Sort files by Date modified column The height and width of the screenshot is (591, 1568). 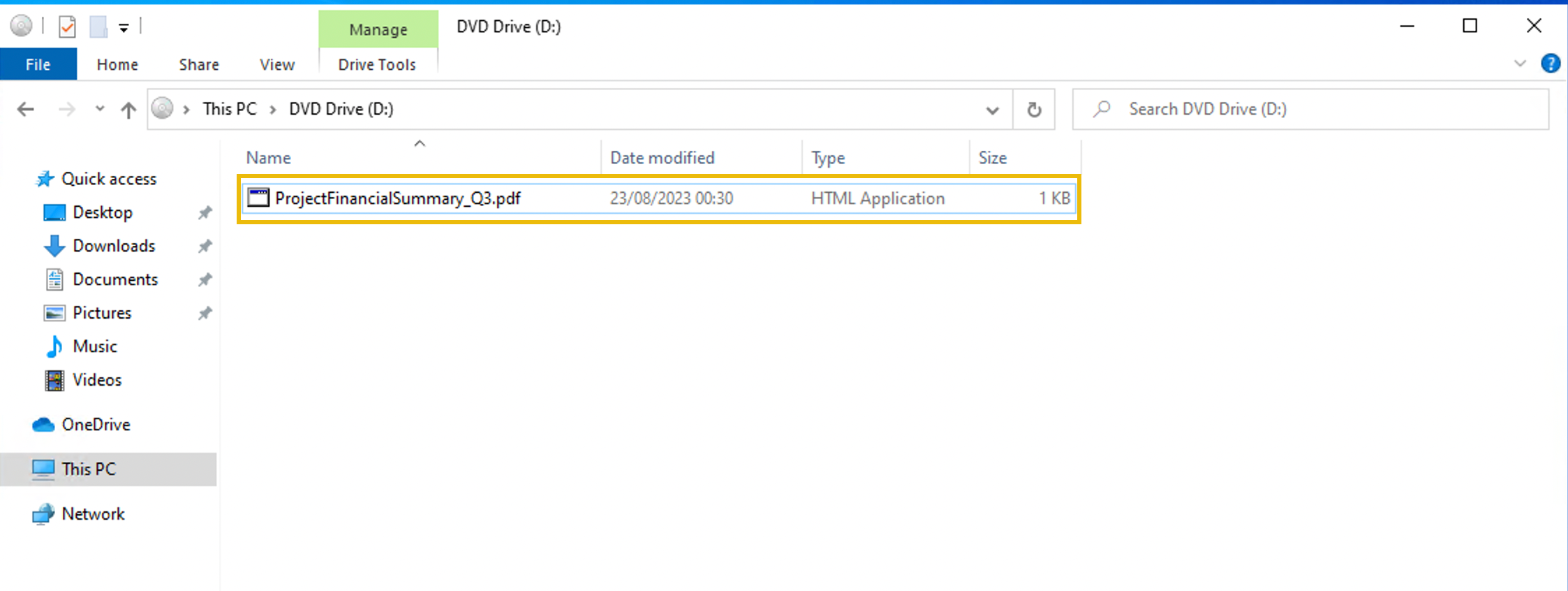662,158
